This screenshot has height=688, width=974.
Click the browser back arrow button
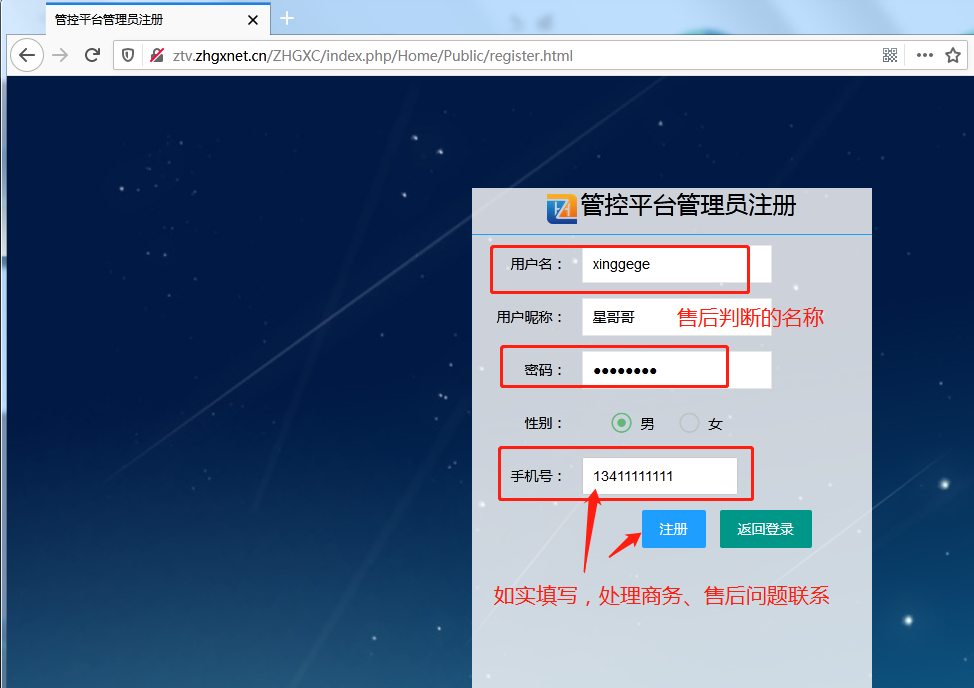pos(27,55)
